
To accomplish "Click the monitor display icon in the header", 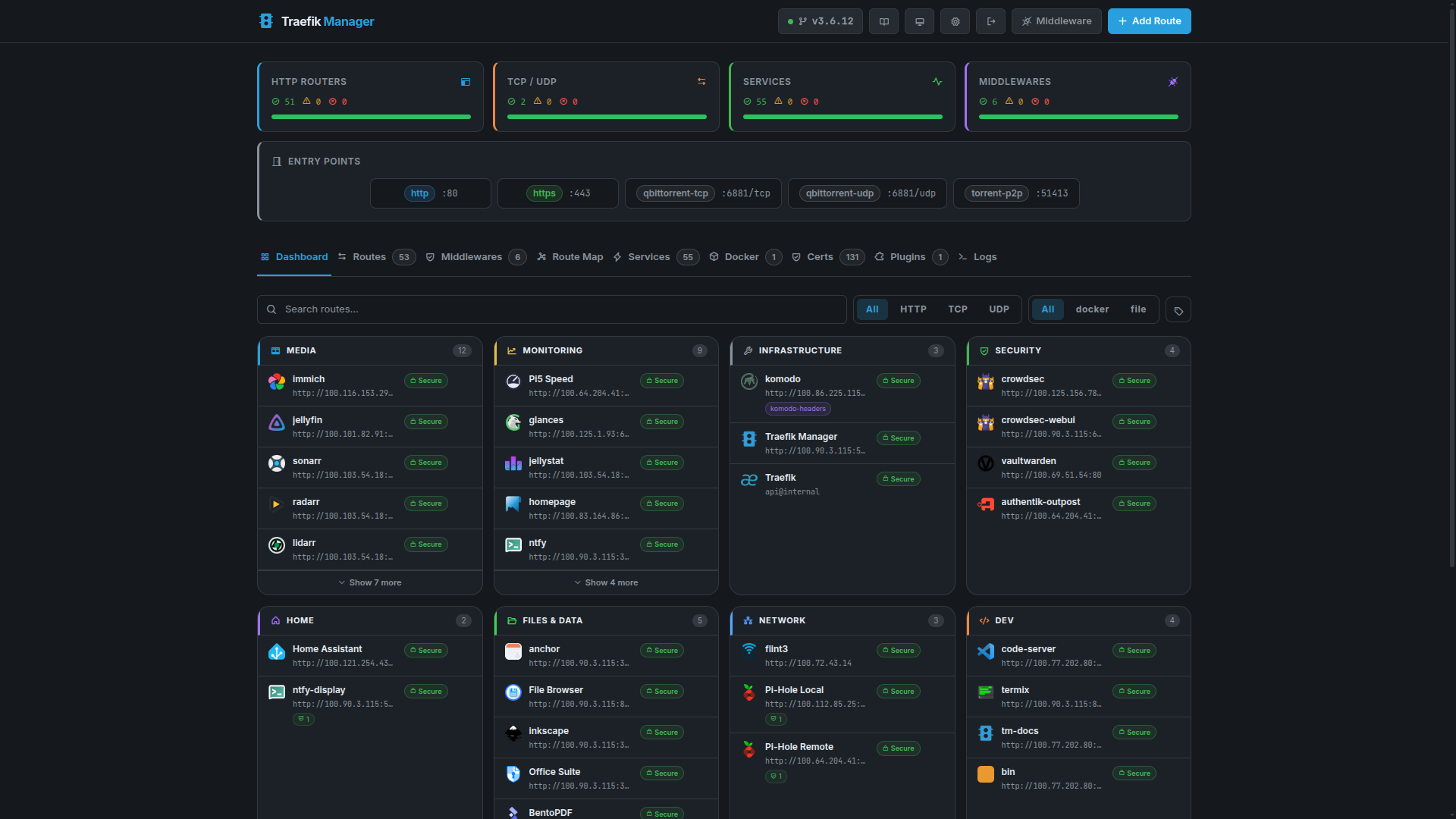I will coord(919,21).
